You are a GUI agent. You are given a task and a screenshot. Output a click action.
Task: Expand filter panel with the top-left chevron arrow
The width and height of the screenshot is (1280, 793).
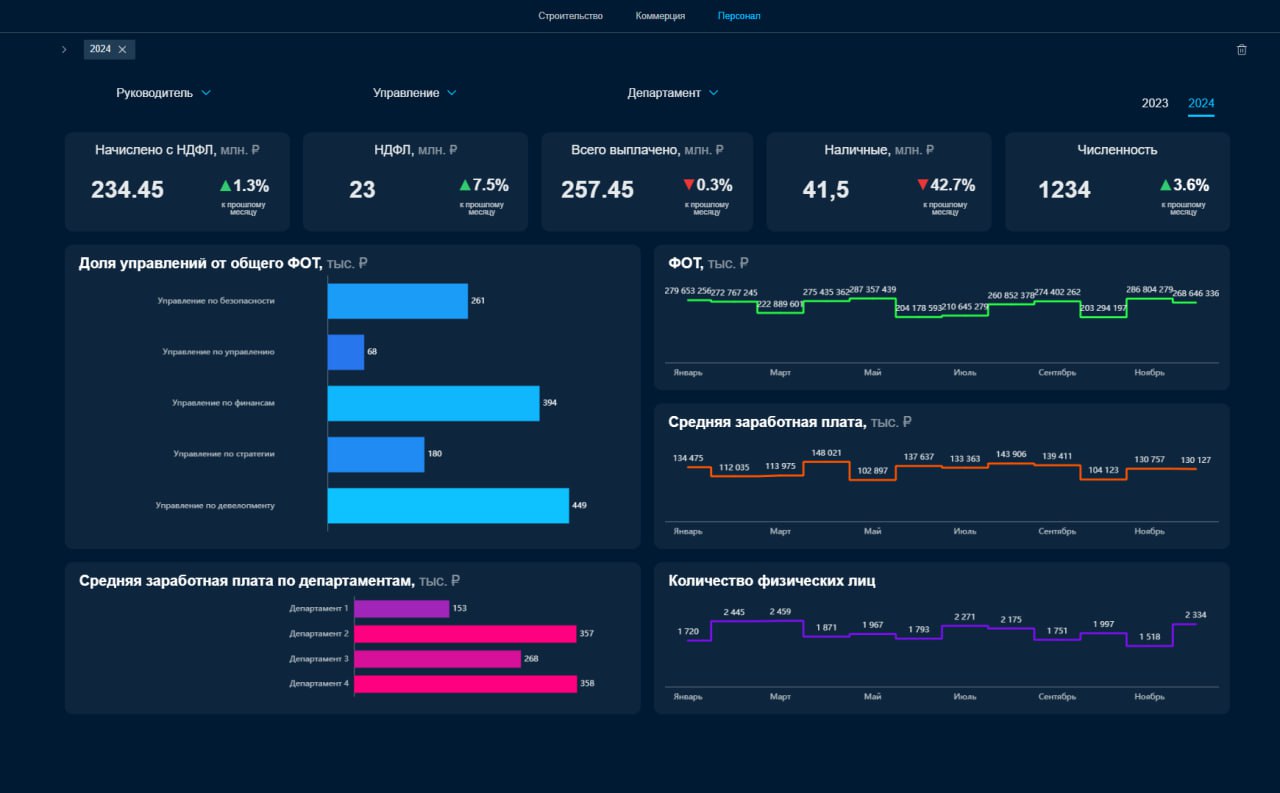click(64, 49)
